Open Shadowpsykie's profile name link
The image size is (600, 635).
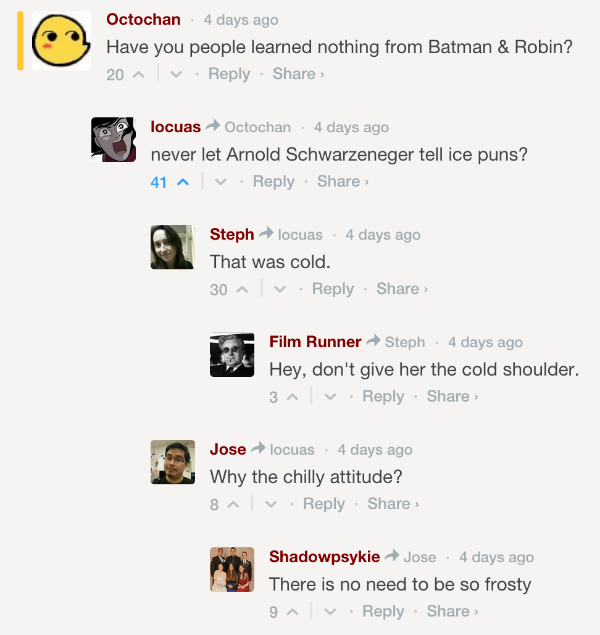(324, 557)
